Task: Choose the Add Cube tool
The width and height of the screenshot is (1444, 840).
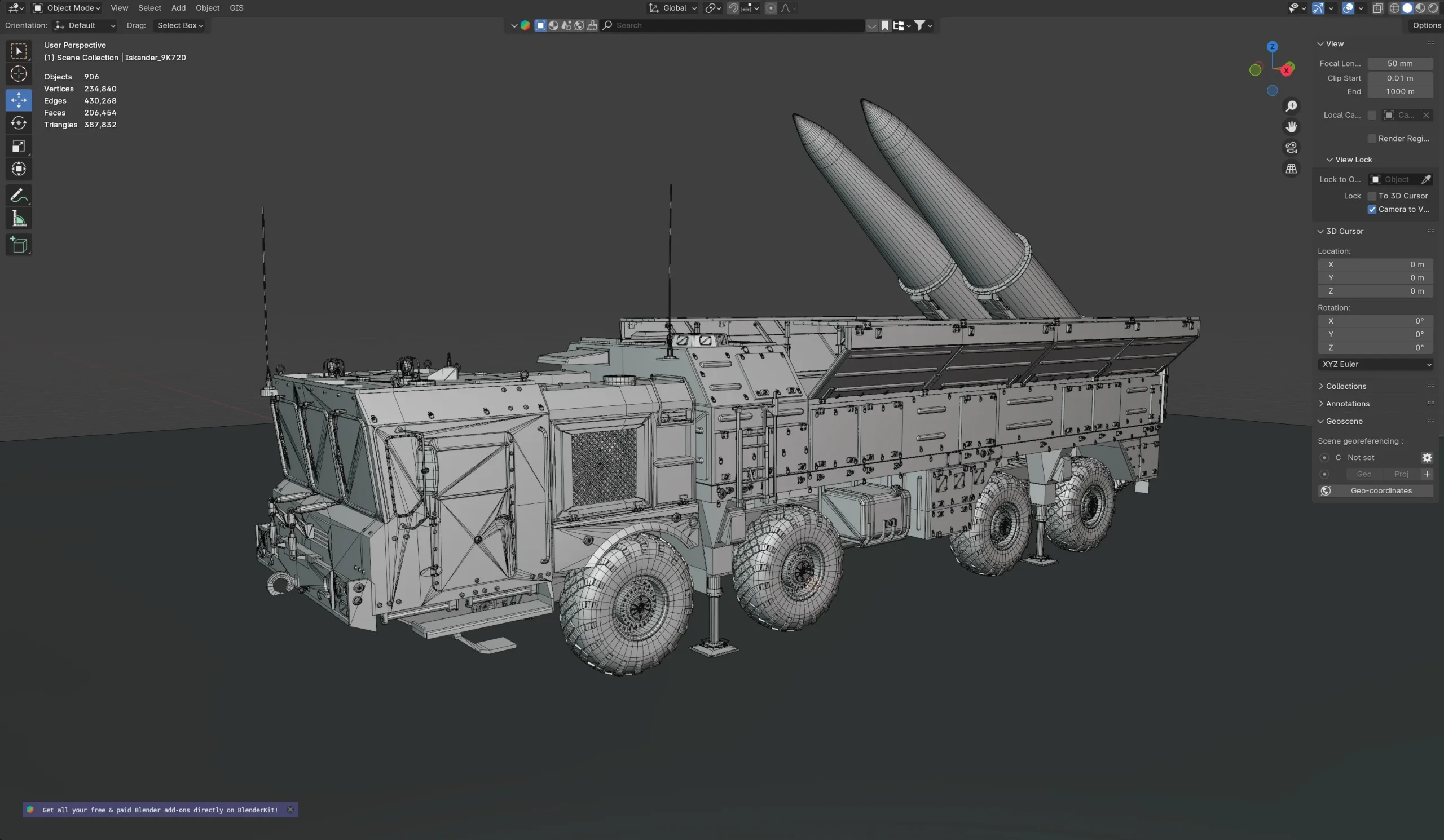Action: point(19,245)
